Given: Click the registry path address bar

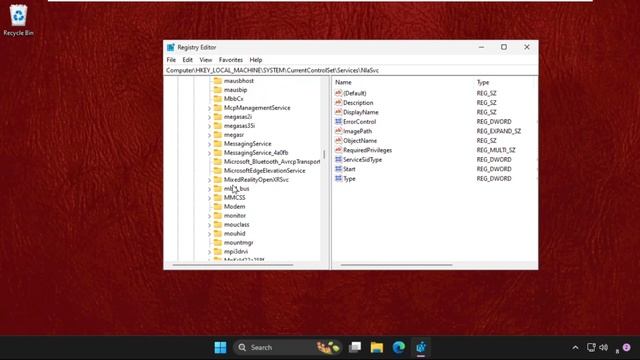Looking at the screenshot, I should [351, 70].
